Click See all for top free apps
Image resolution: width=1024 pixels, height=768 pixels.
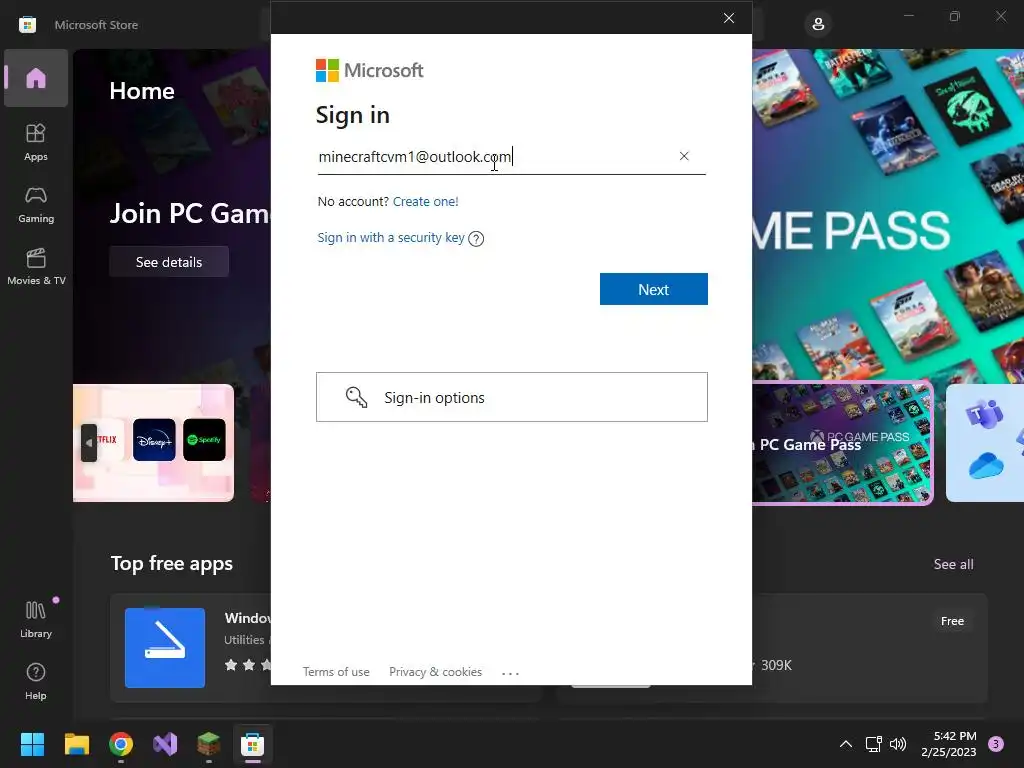[953, 564]
